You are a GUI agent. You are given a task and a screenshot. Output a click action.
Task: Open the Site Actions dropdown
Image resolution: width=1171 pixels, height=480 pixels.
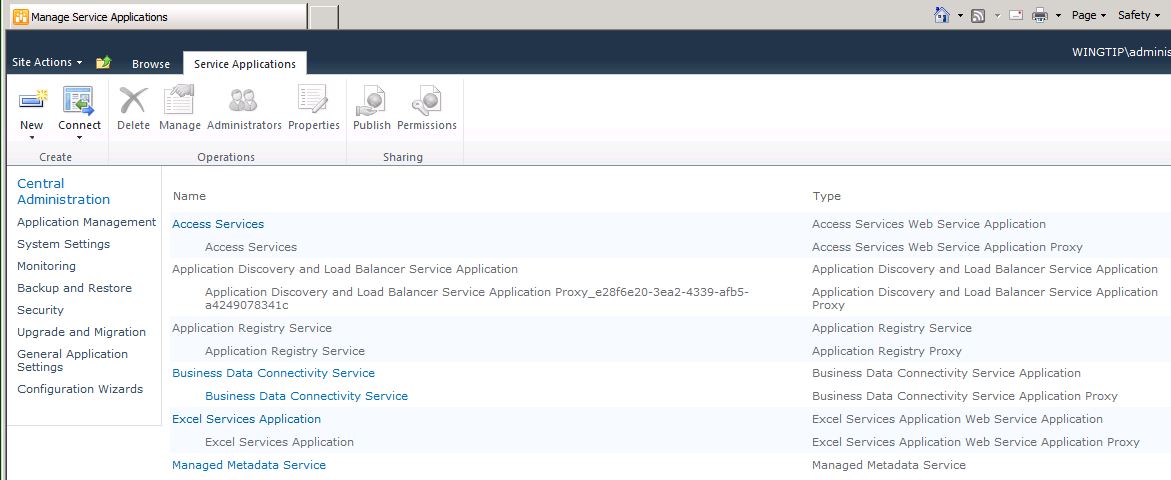pos(47,63)
